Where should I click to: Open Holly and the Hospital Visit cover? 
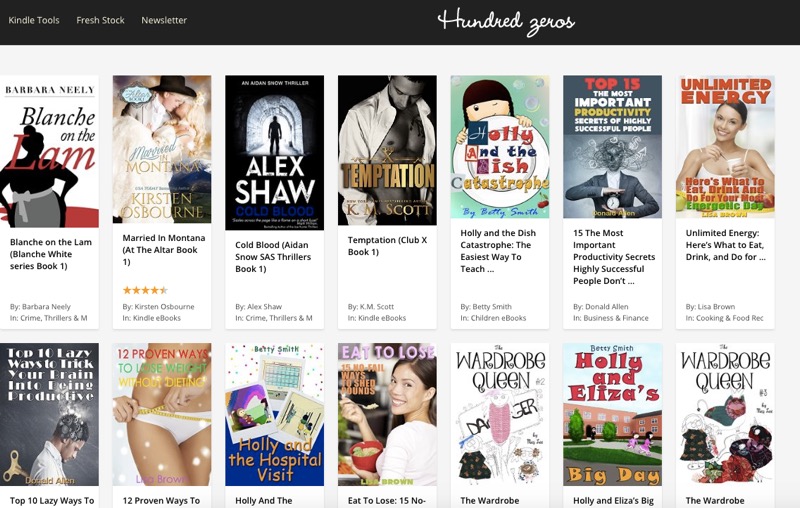[274, 414]
